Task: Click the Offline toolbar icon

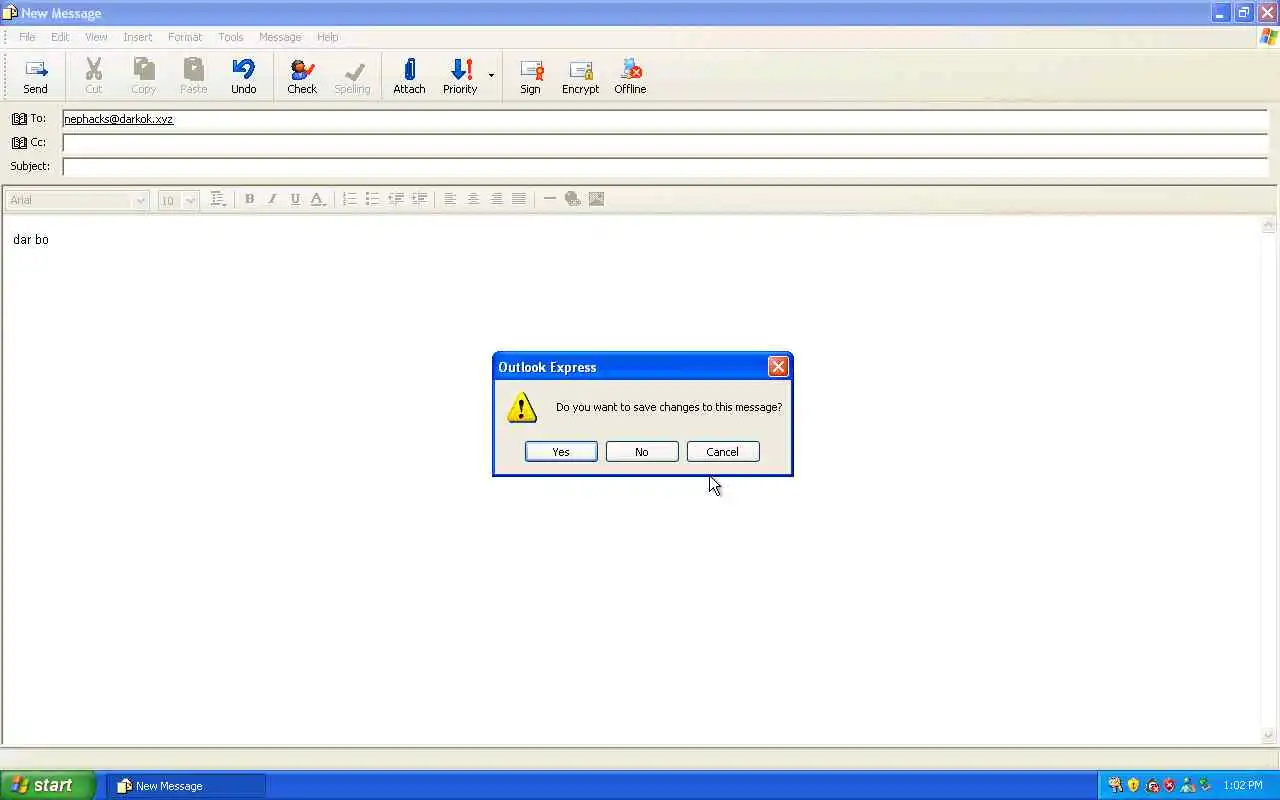Action: coord(630,69)
